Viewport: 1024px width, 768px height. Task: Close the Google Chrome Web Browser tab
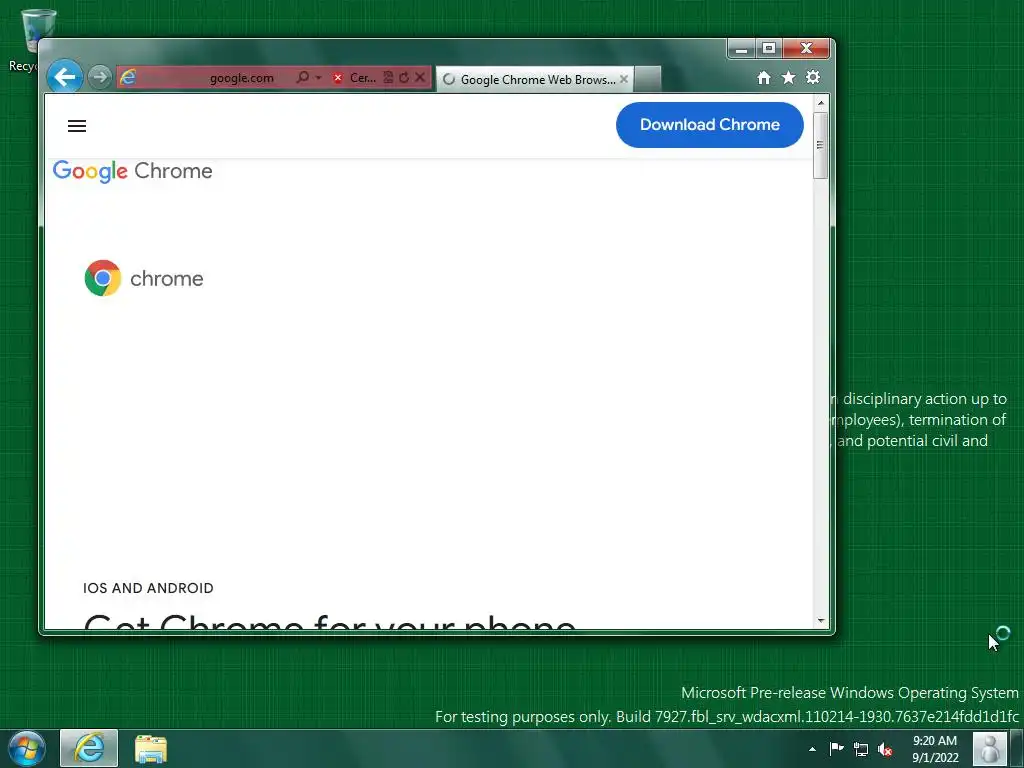[x=624, y=79]
